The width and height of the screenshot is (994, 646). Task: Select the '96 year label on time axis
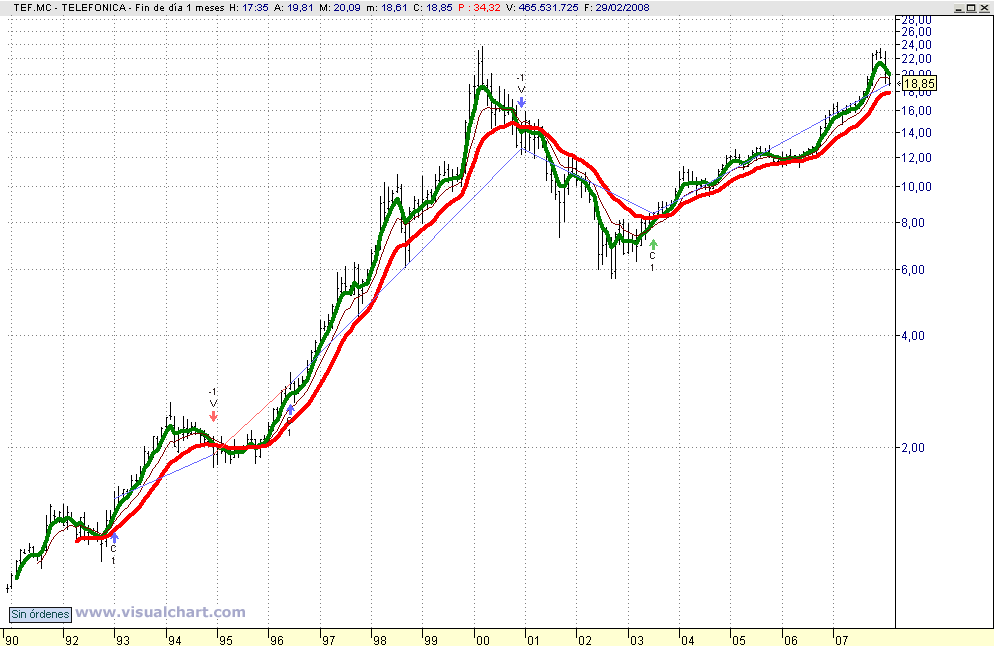point(276,640)
